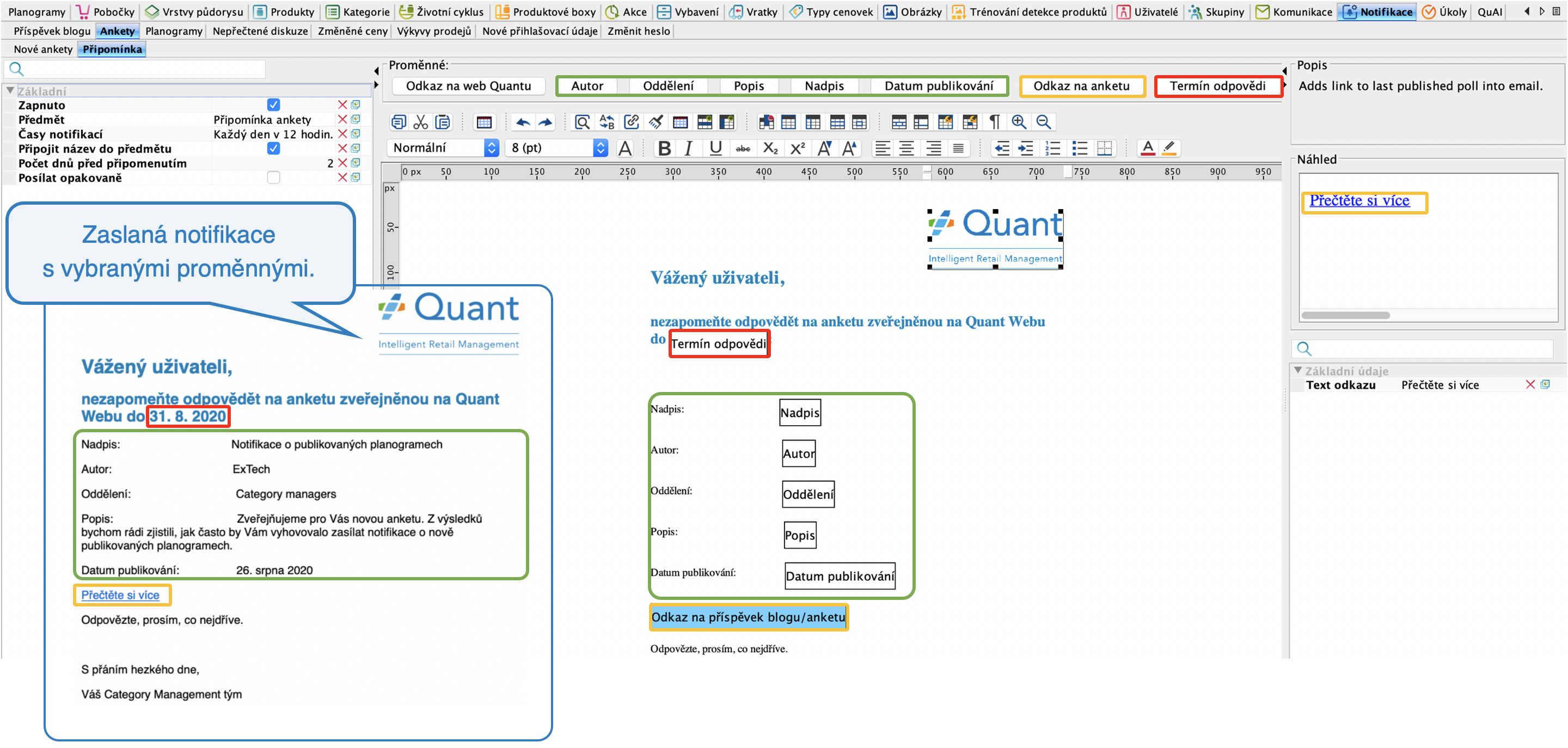Enable Posílat opakovaně checkbox

[x=273, y=177]
